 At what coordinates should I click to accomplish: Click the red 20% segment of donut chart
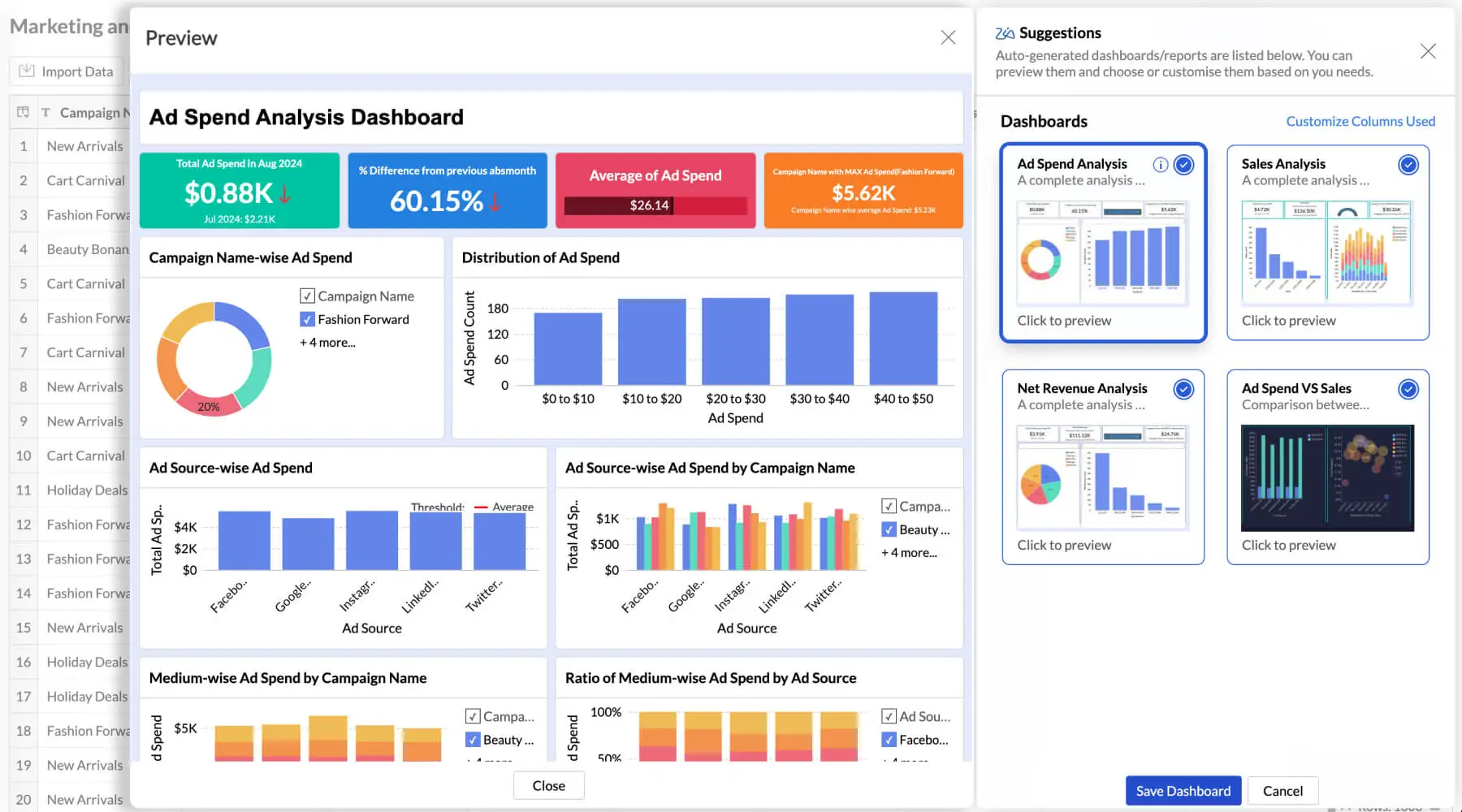208,404
